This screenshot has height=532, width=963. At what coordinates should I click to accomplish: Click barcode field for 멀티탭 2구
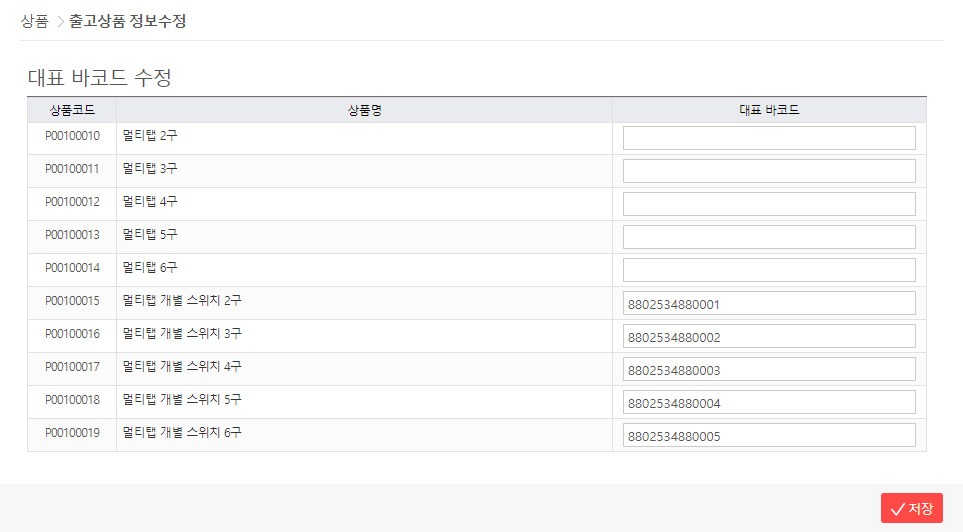pyautogui.click(x=768, y=138)
